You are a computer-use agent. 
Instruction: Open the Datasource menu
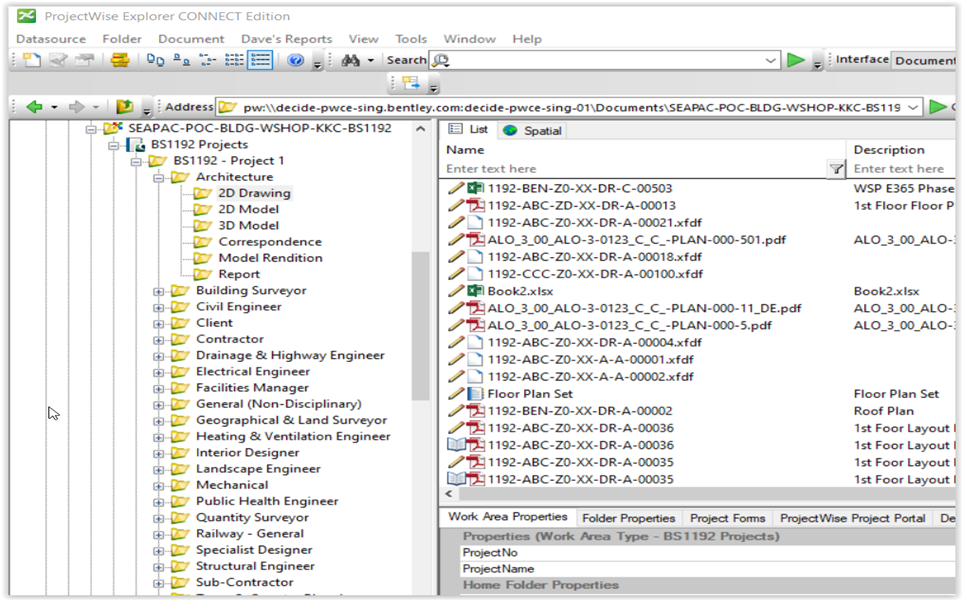click(x=51, y=39)
